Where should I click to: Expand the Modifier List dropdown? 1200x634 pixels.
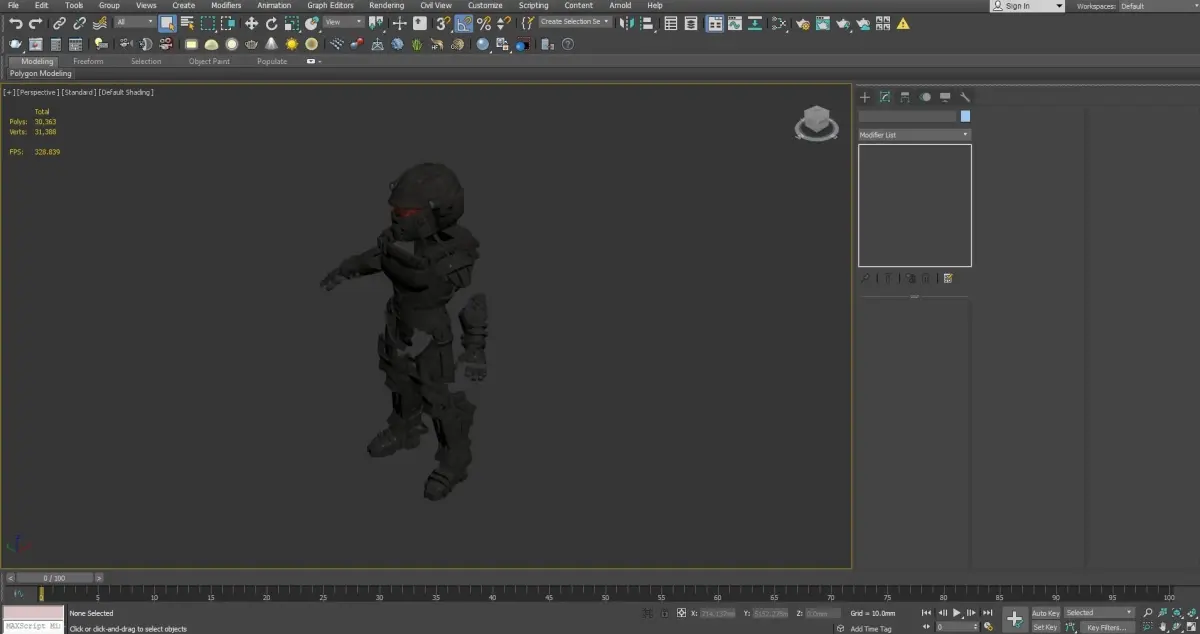click(x=914, y=135)
